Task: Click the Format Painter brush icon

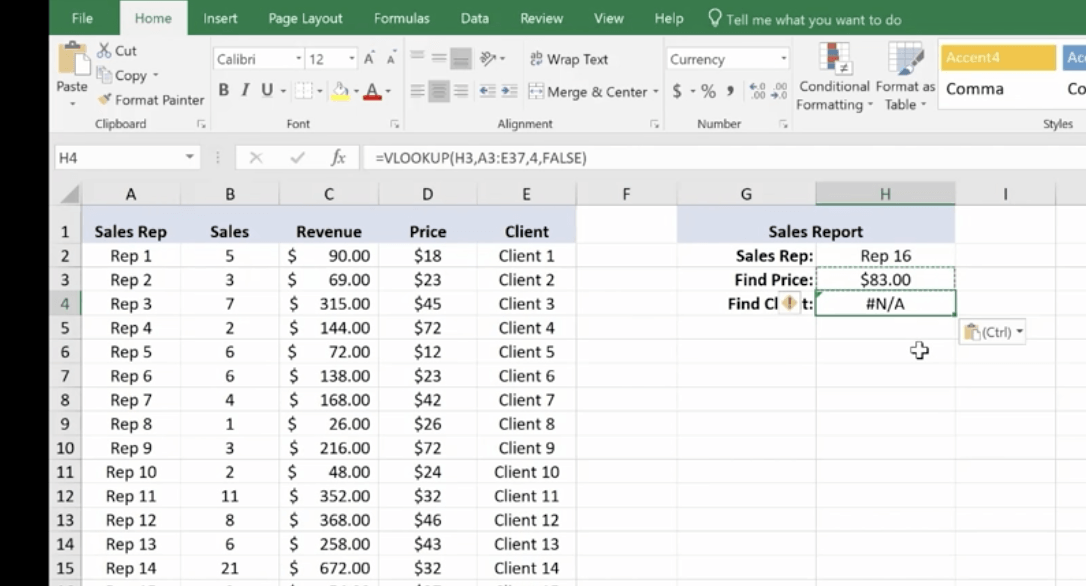Action: coord(105,100)
